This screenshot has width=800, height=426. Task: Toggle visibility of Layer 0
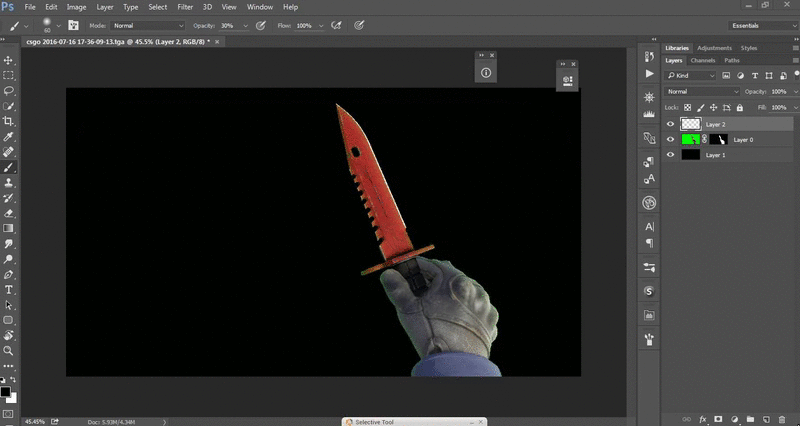(x=671, y=140)
